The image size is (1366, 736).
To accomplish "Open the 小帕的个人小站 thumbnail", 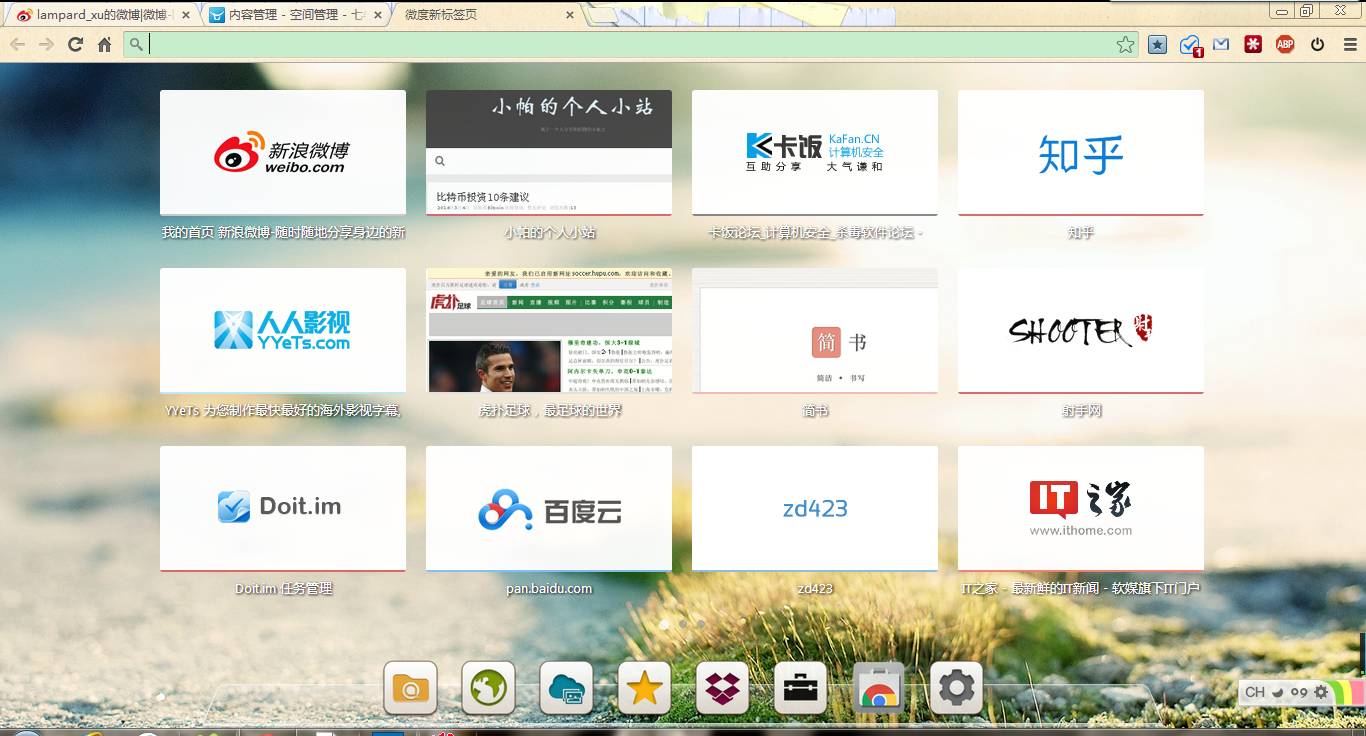I will tap(549, 152).
